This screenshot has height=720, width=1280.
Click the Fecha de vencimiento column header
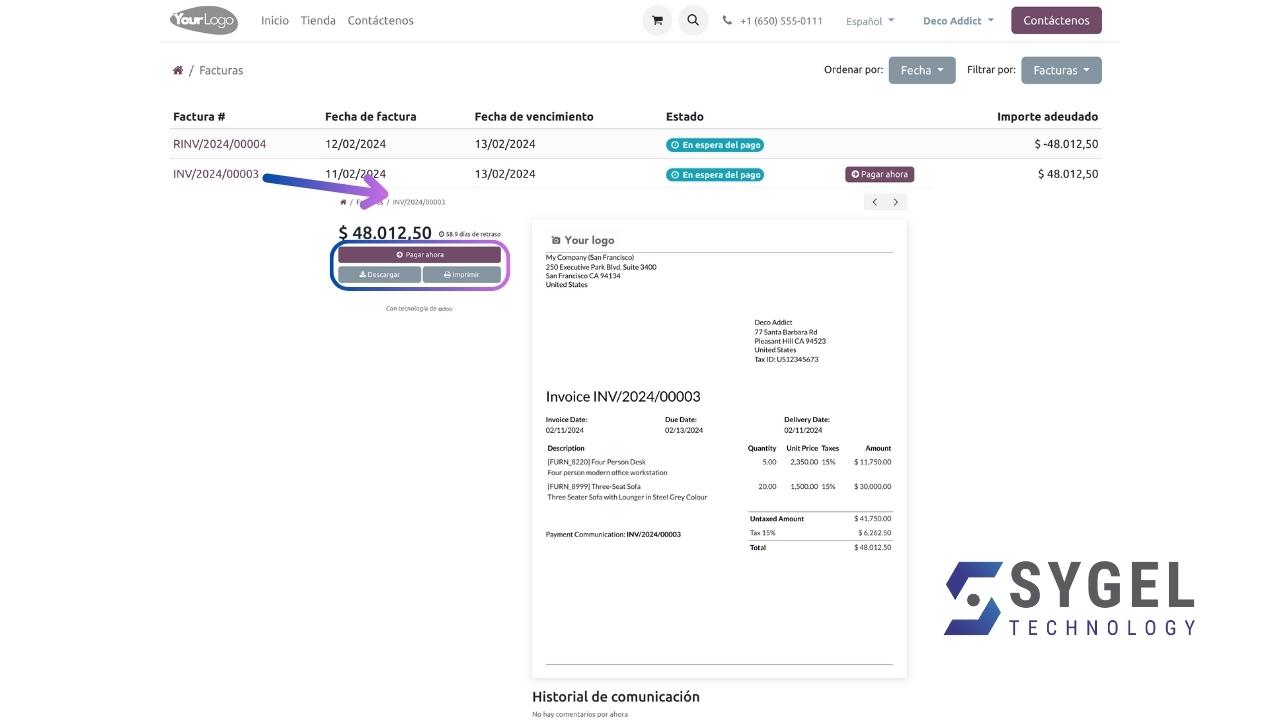click(534, 116)
